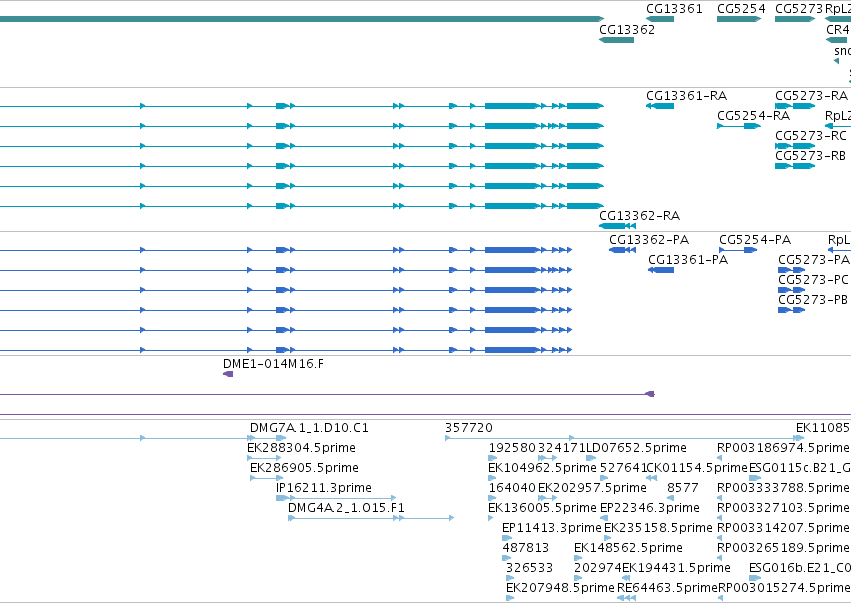Select the CG5273-PC protein label

813,280
